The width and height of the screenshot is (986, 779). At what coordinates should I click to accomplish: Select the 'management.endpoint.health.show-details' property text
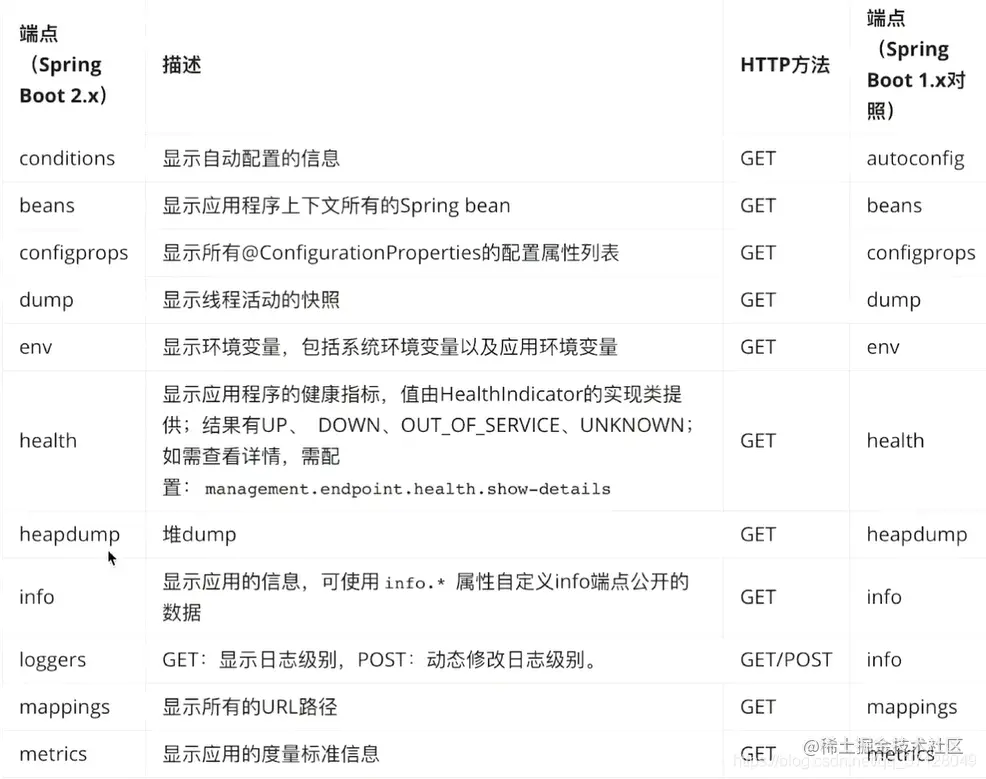tap(407, 489)
